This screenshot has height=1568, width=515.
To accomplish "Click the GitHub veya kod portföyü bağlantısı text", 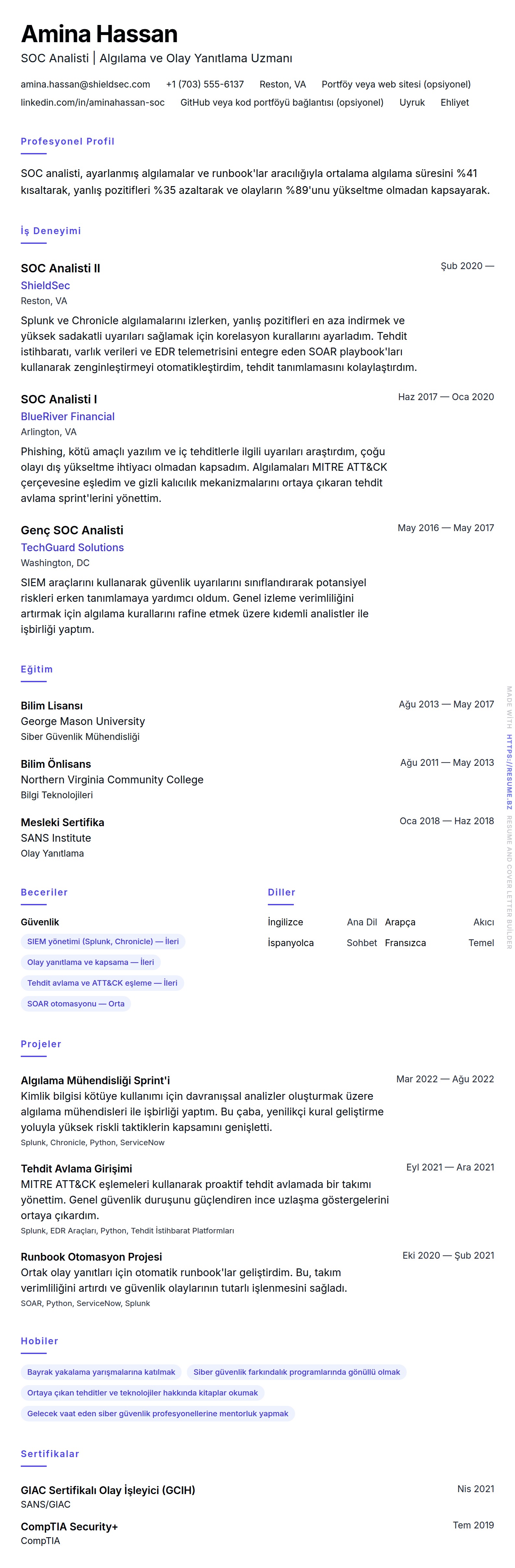I will (281, 102).
